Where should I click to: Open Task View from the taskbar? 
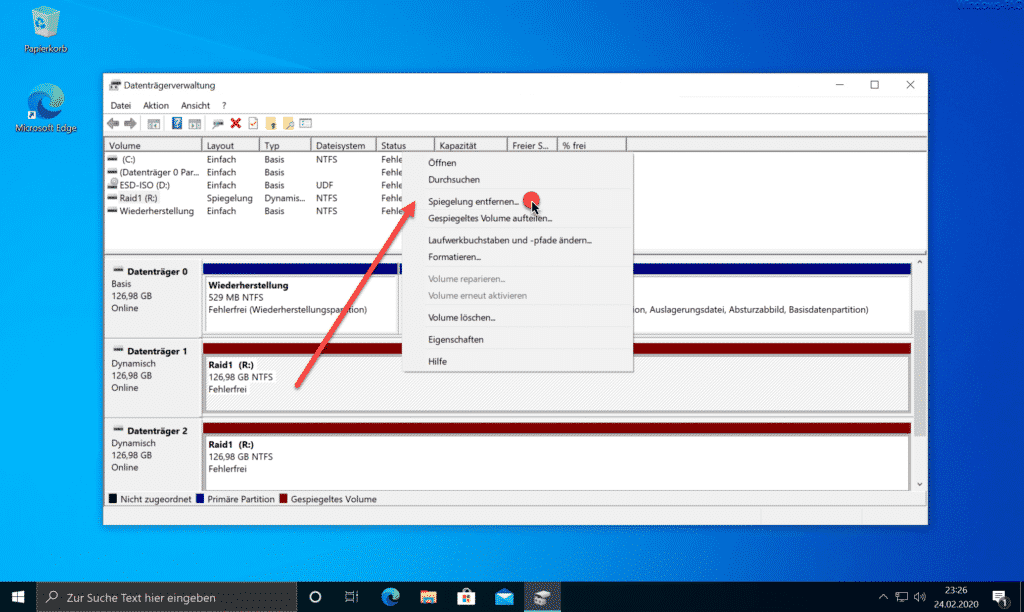click(x=351, y=597)
